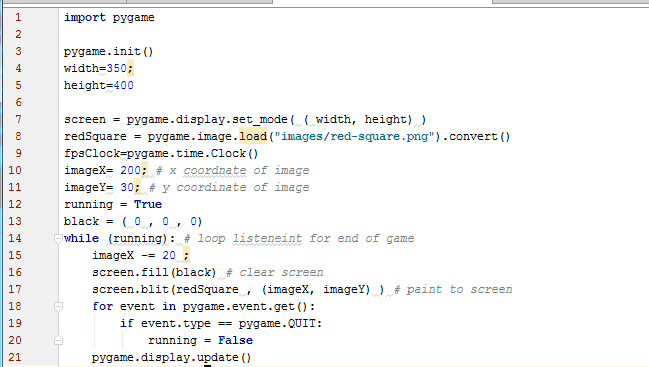Click the '# paint to screen' comment
The width and height of the screenshot is (649, 367).
tap(453, 289)
